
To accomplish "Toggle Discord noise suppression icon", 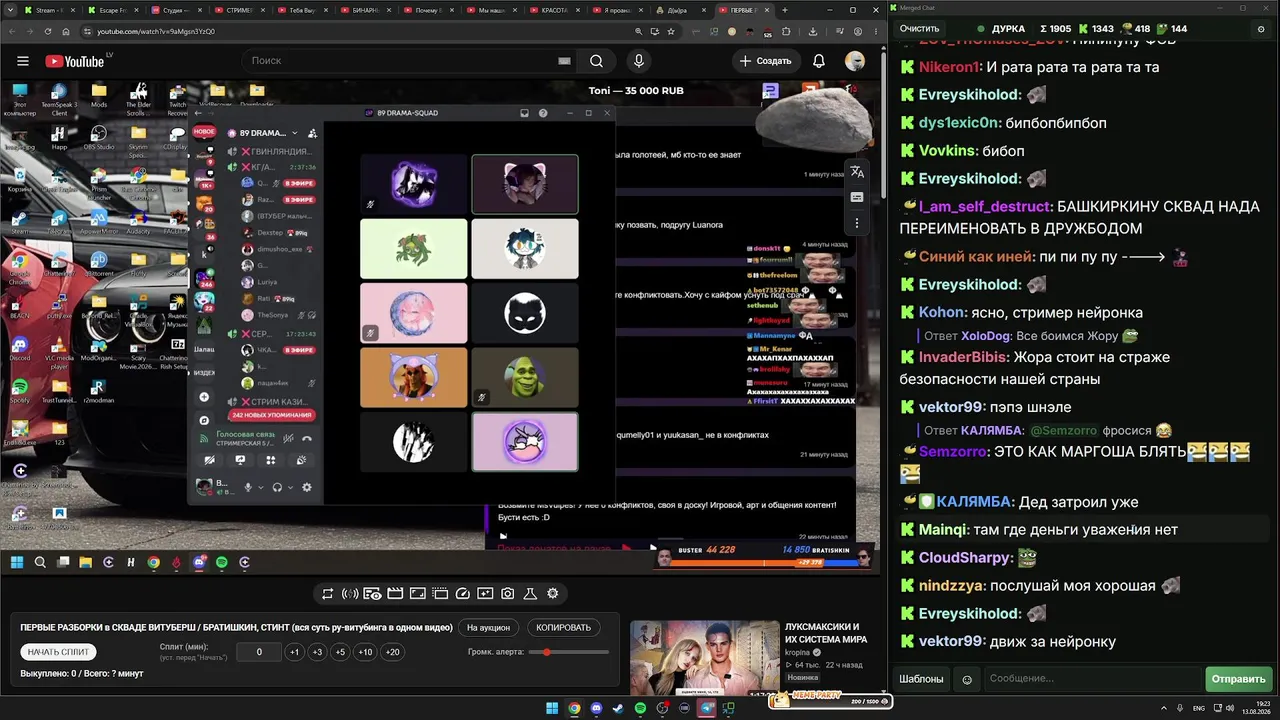I will pyautogui.click(x=289, y=438).
